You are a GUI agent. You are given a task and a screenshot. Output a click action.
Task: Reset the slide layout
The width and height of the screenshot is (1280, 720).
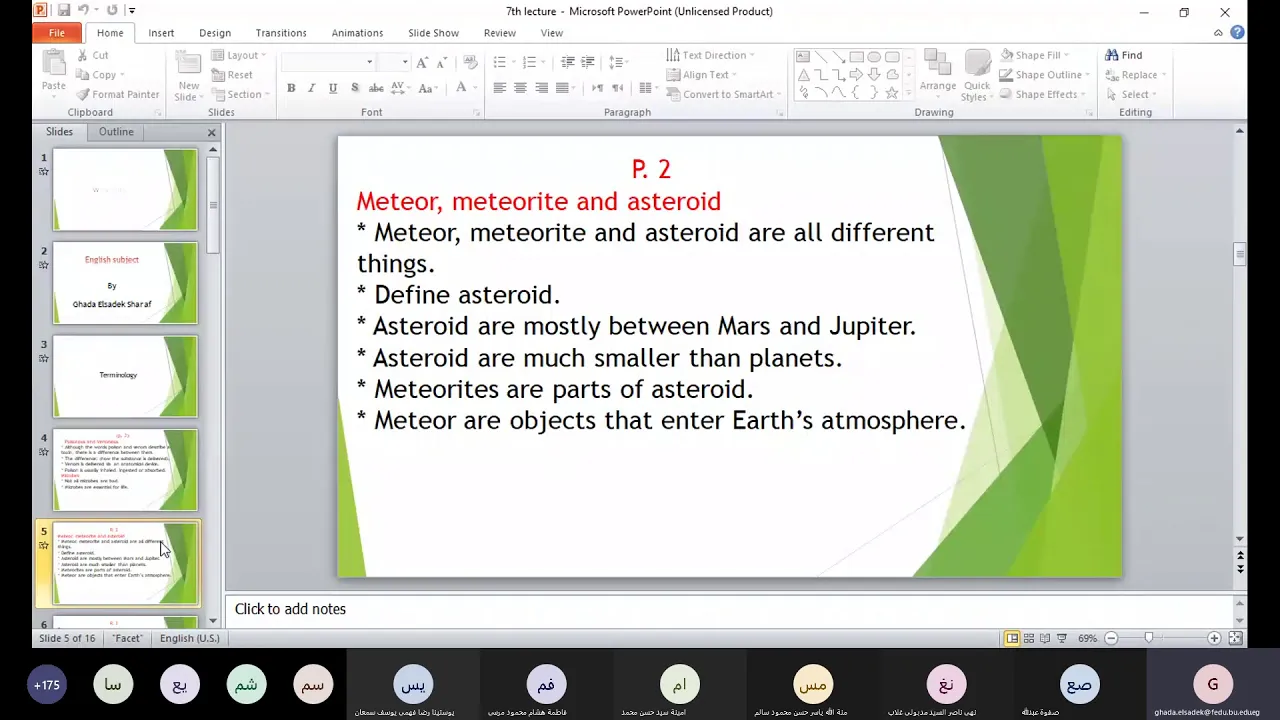(232, 75)
